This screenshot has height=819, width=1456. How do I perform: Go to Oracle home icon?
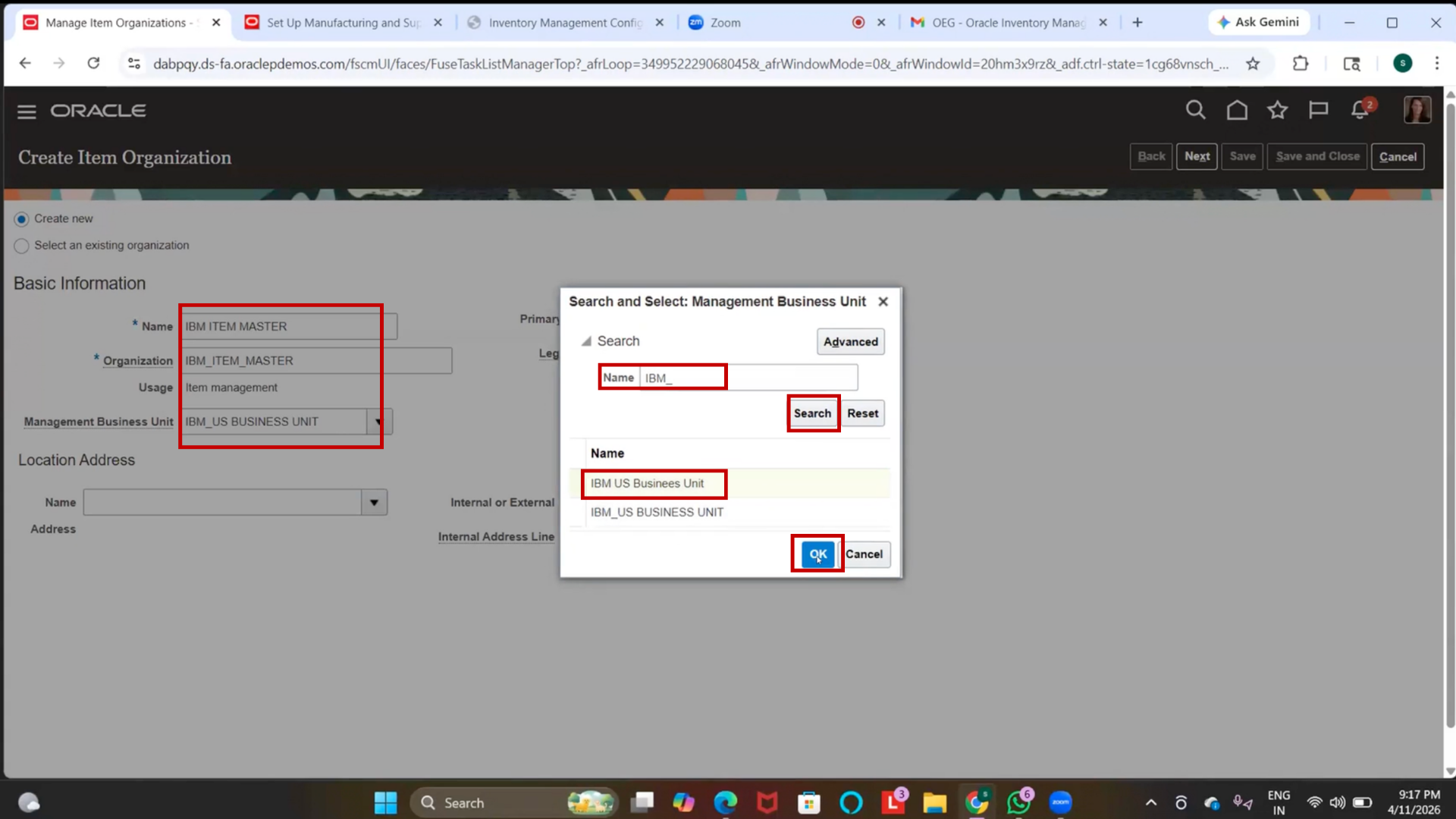[1237, 110]
